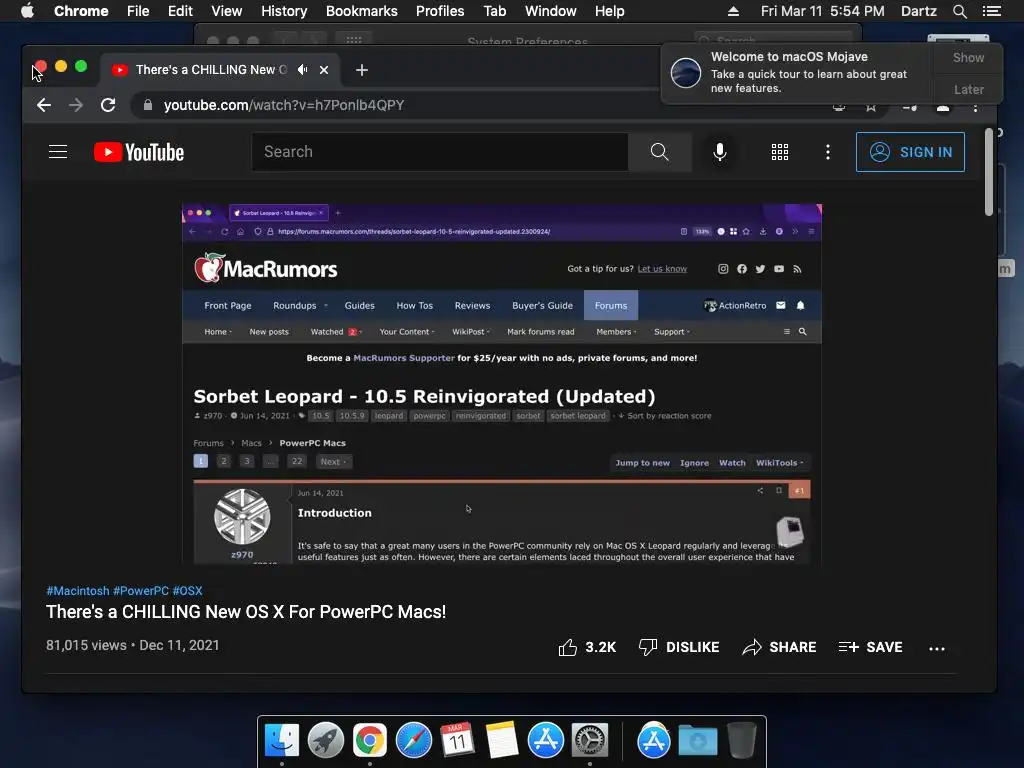This screenshot has width=1024, height=768.
Task: Click the page vertical scrollbar
Action: click(x=989, y=172)
